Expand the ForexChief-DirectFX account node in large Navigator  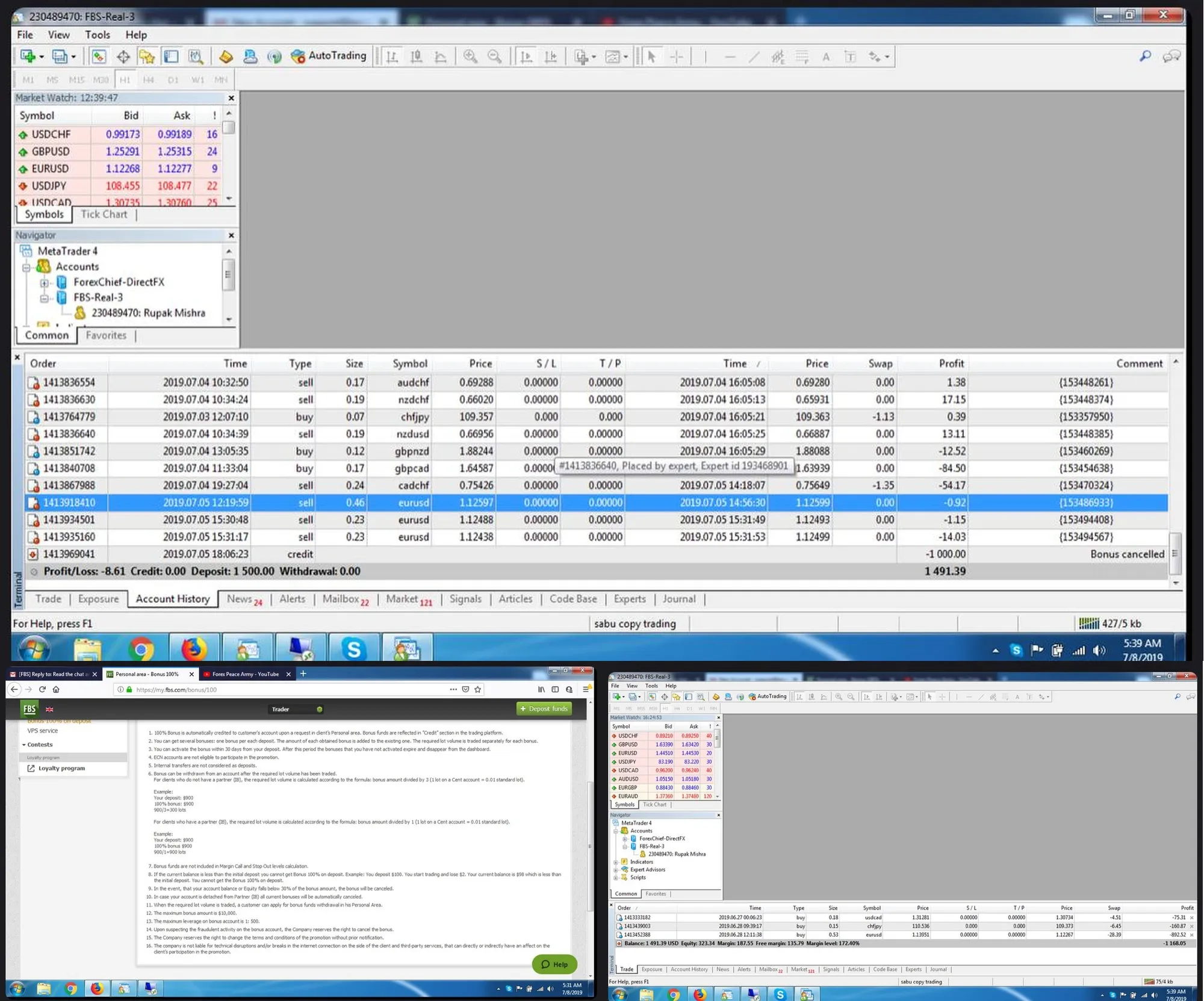(x=44, y=282)
